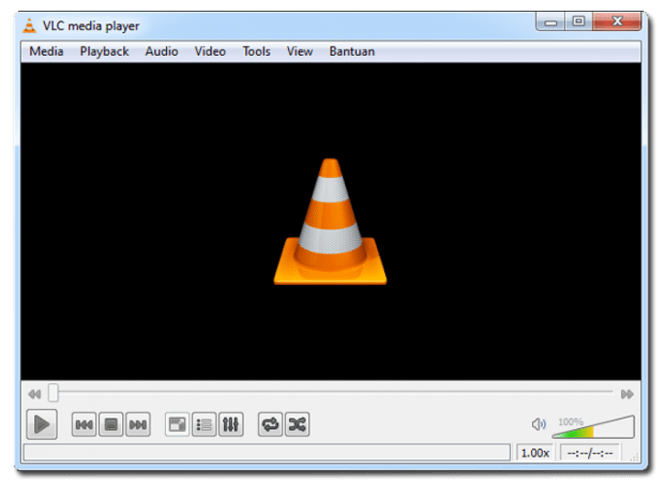The height and width of the screenshot is (484, 665).
Task: Mute audio via the speaker icon
Action: [x=538, y=424]
